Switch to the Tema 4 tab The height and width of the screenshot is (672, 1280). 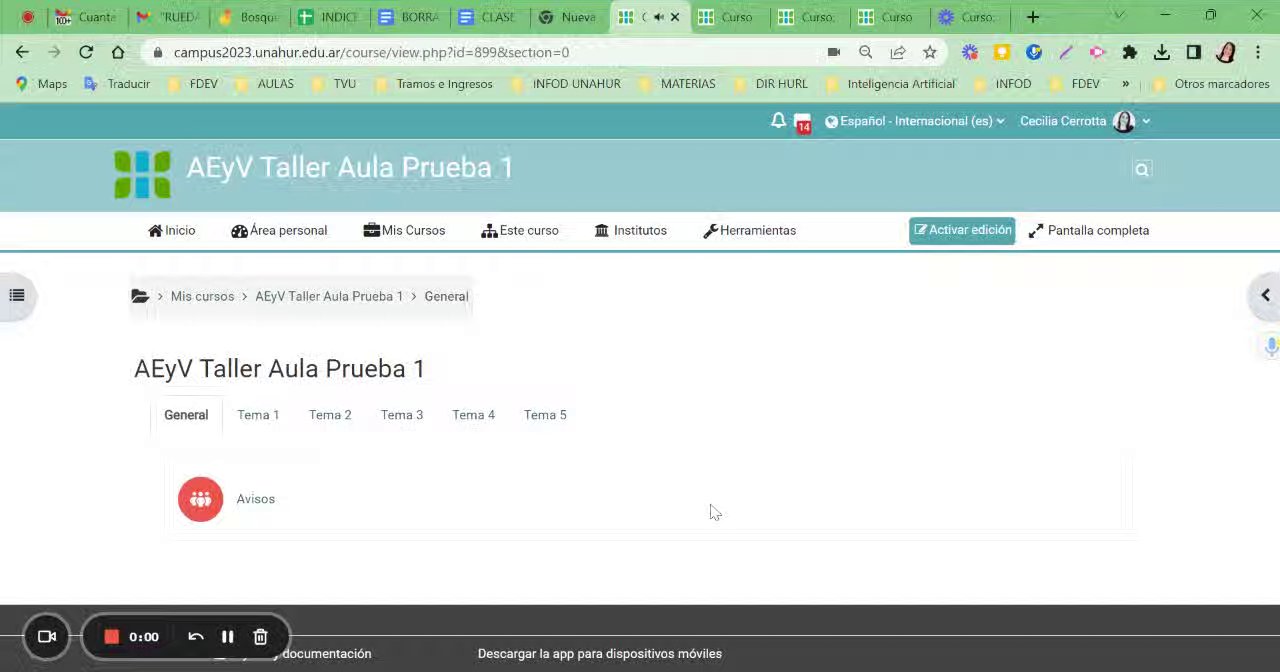tap(473, 415)
